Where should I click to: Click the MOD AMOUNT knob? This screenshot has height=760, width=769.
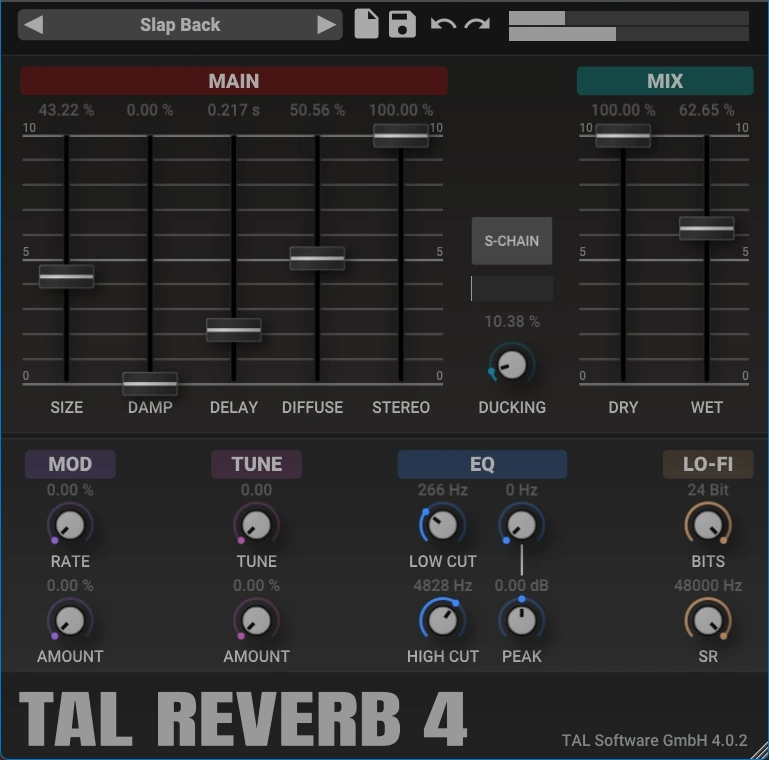(70, 620)
